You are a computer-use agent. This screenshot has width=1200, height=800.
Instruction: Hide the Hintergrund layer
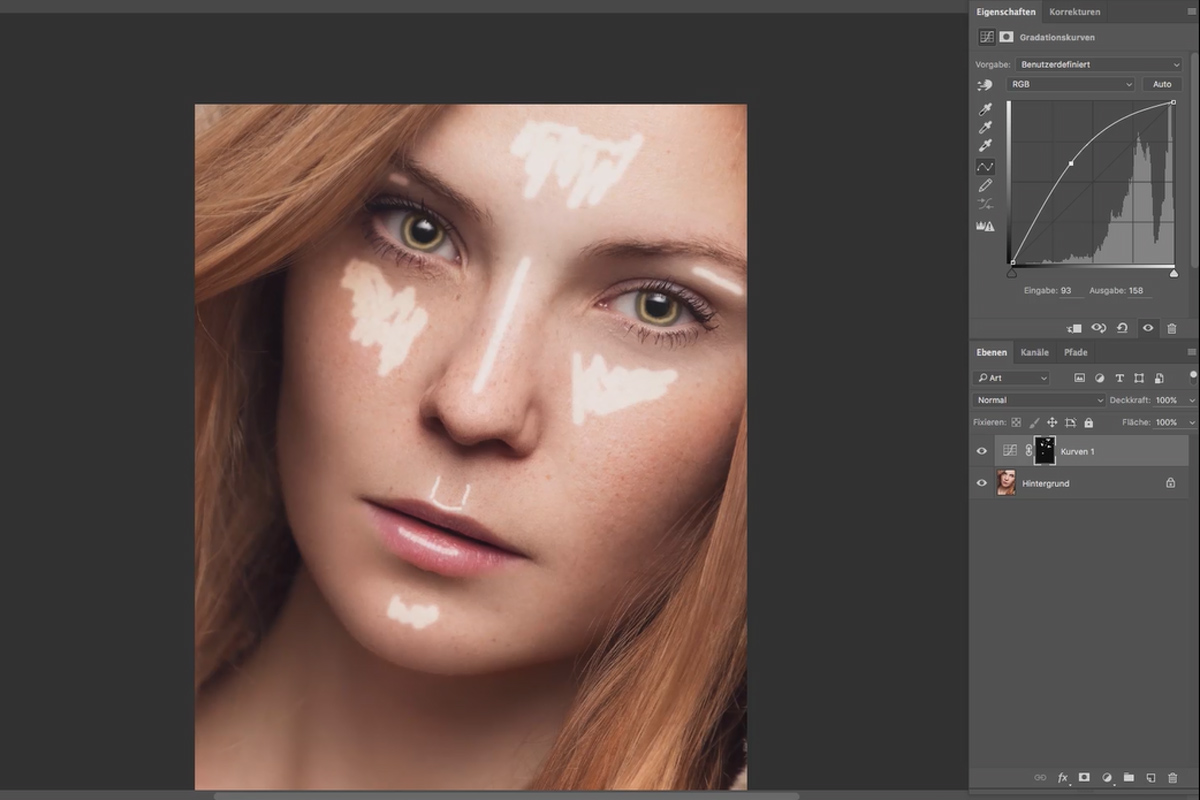click(x=981, y=483)
